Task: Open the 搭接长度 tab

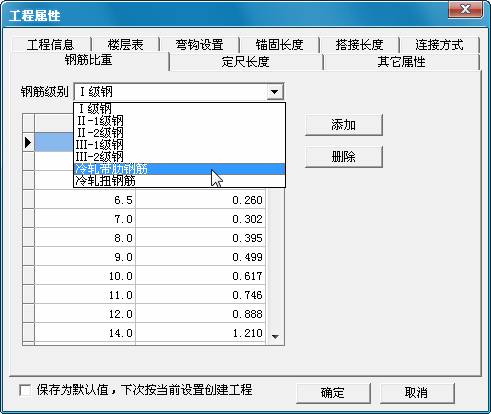Action: pyautogui.click(x=359, y=45)
